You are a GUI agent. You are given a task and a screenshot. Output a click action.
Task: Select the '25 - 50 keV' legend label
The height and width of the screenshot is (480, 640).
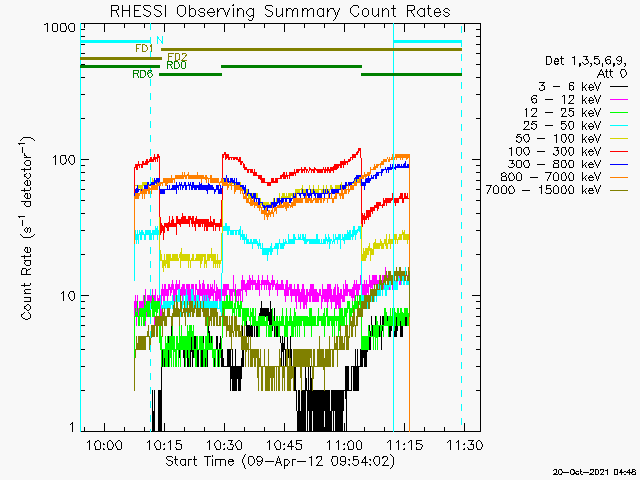coord(562,125)
